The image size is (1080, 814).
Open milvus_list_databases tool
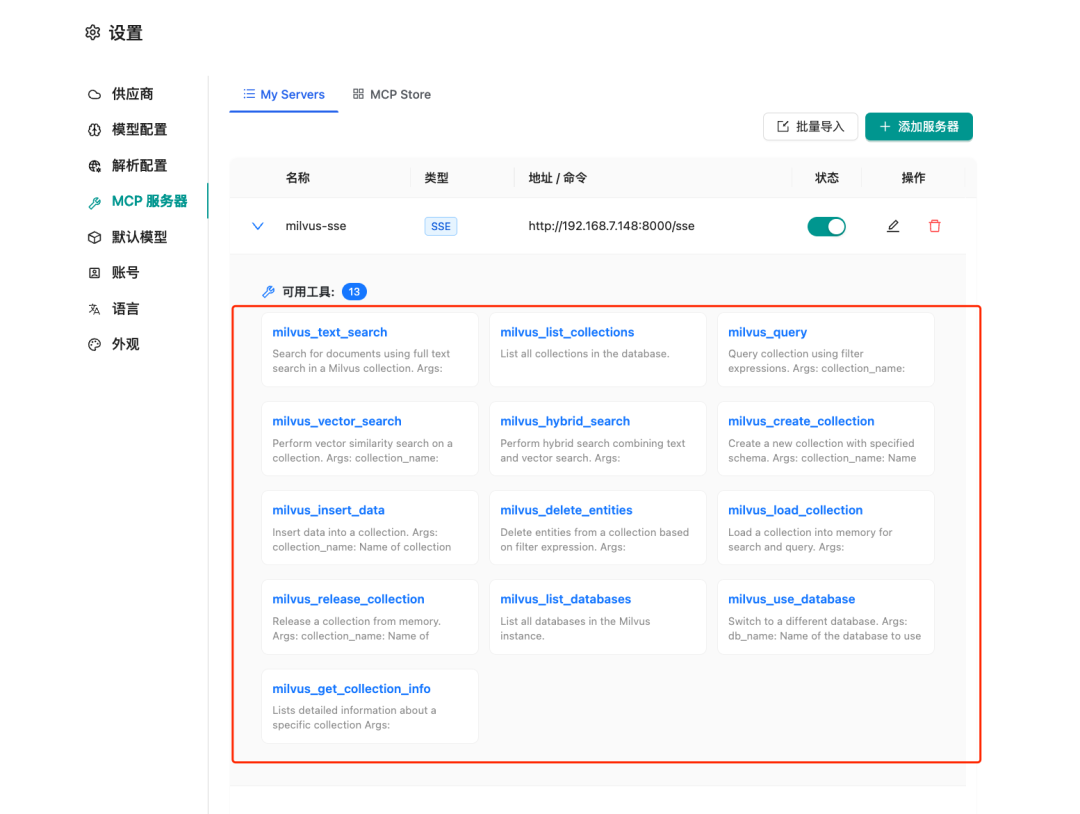point(598,617)
